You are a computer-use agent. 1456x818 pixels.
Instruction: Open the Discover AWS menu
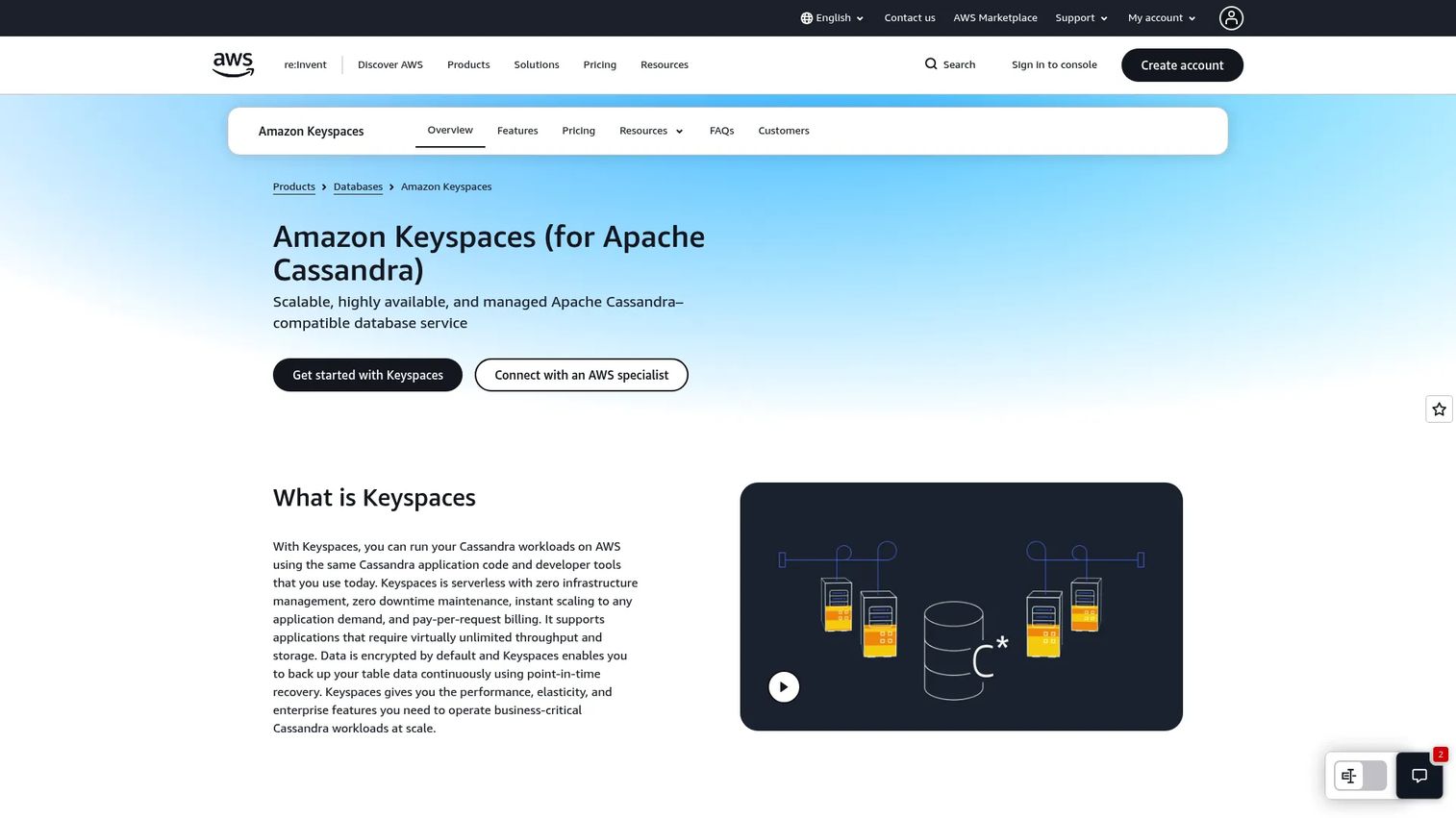[390, 65]
